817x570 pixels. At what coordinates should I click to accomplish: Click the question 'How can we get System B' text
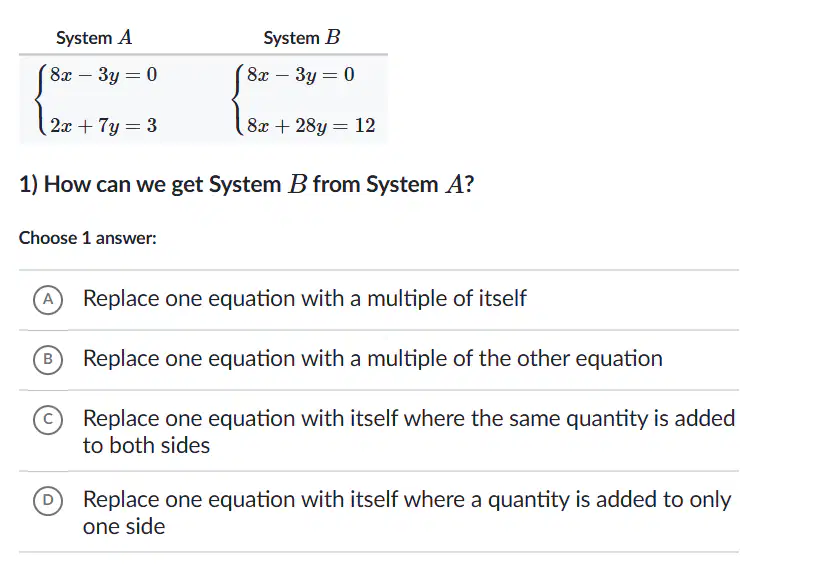[x=246, y=184]
